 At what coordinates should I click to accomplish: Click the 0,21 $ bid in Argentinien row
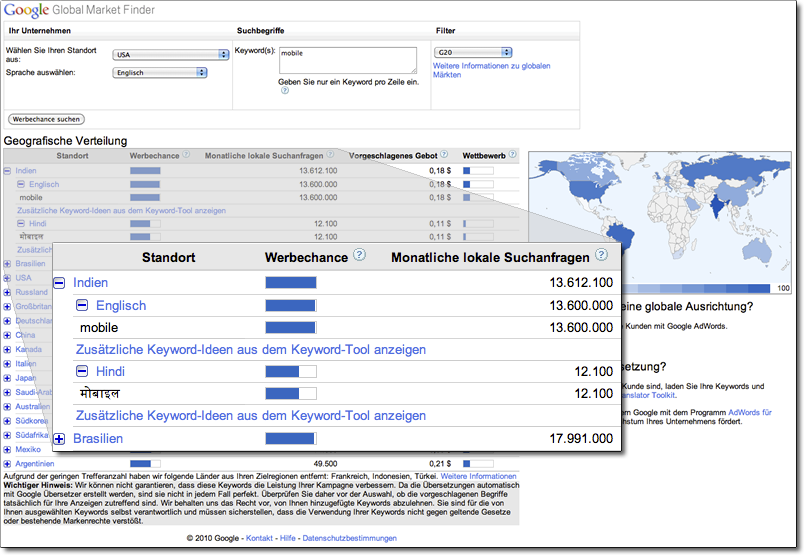tap(440, 464)
